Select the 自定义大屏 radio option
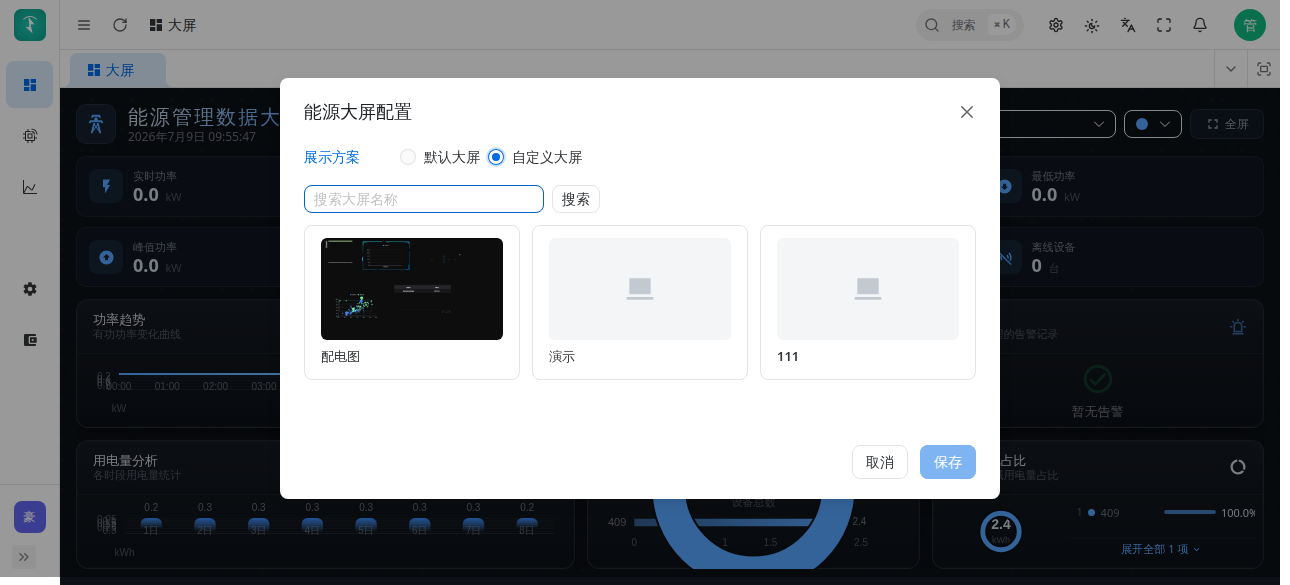 535,157
